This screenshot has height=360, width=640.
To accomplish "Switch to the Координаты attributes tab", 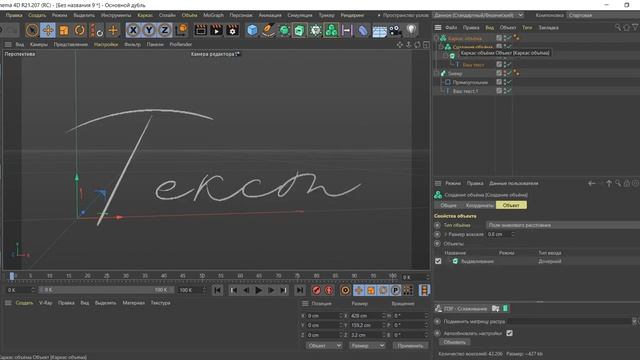I will click(x=479, y=205).
